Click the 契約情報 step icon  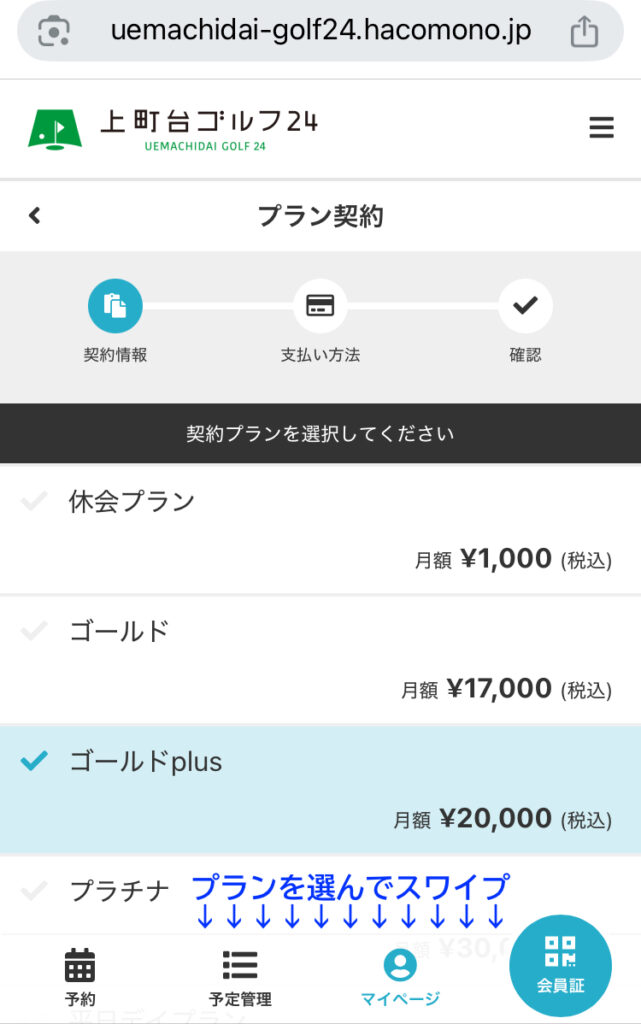click(x=115, y=305)
